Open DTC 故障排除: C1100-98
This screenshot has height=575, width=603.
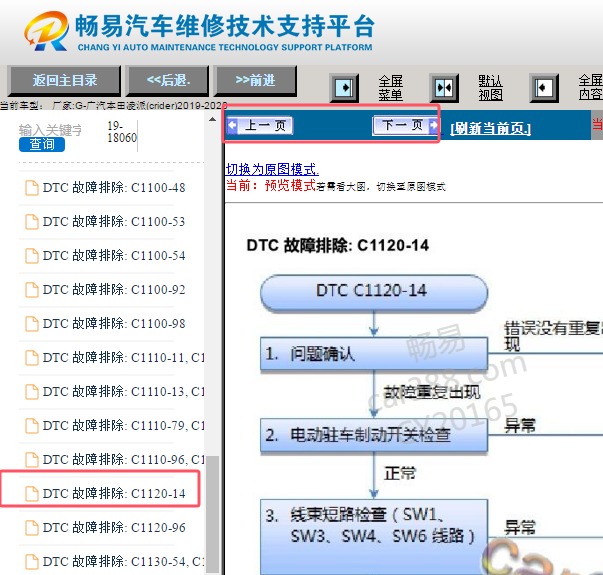click(114, 323)
